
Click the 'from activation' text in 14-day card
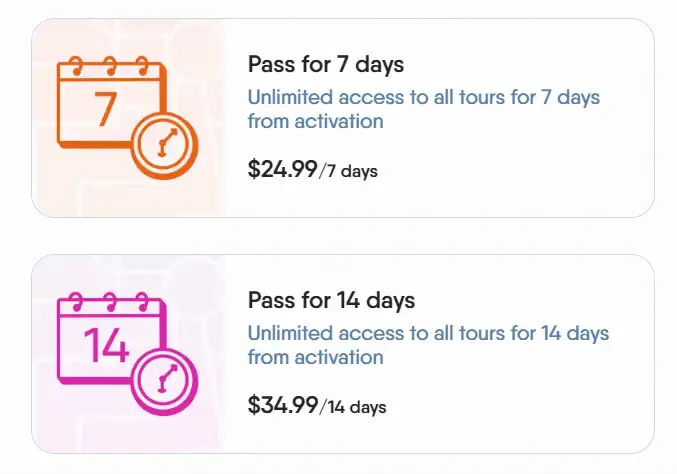(315, 357)
